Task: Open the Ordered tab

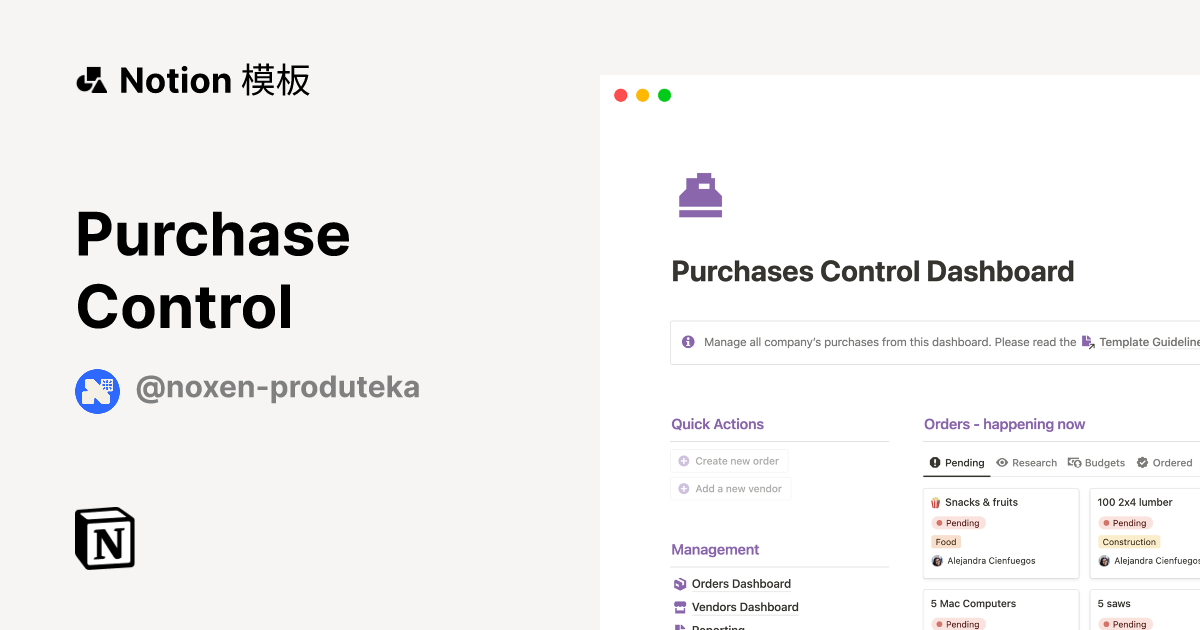Action: [x=1164, y=462]
